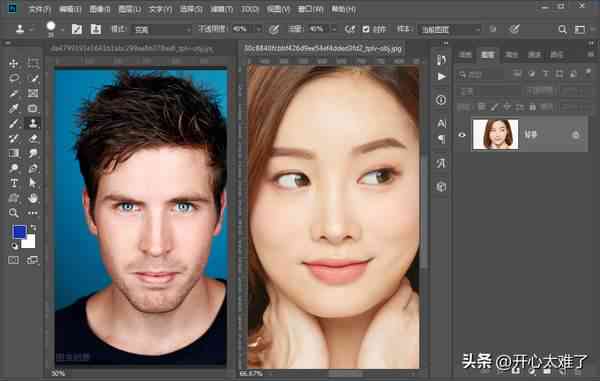Select the Lasso tool
The height and width of the screenshot is (381, 600).
(14, 78)
